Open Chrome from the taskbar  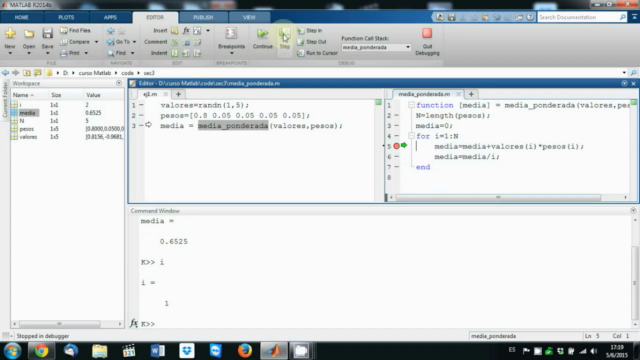[41, 351]
